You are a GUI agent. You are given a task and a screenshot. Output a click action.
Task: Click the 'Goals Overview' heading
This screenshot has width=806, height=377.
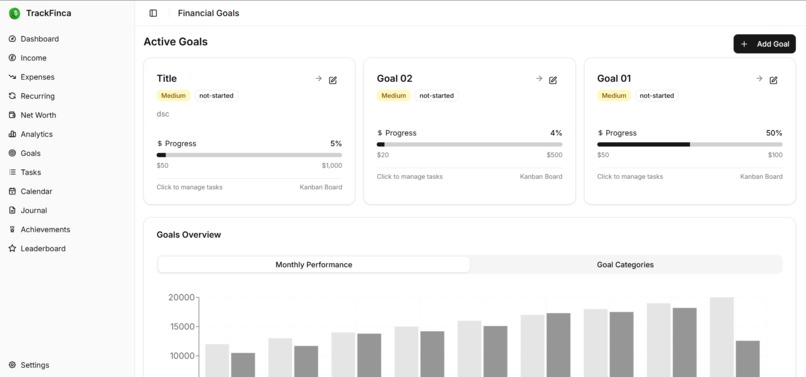(x=189, y=235)
